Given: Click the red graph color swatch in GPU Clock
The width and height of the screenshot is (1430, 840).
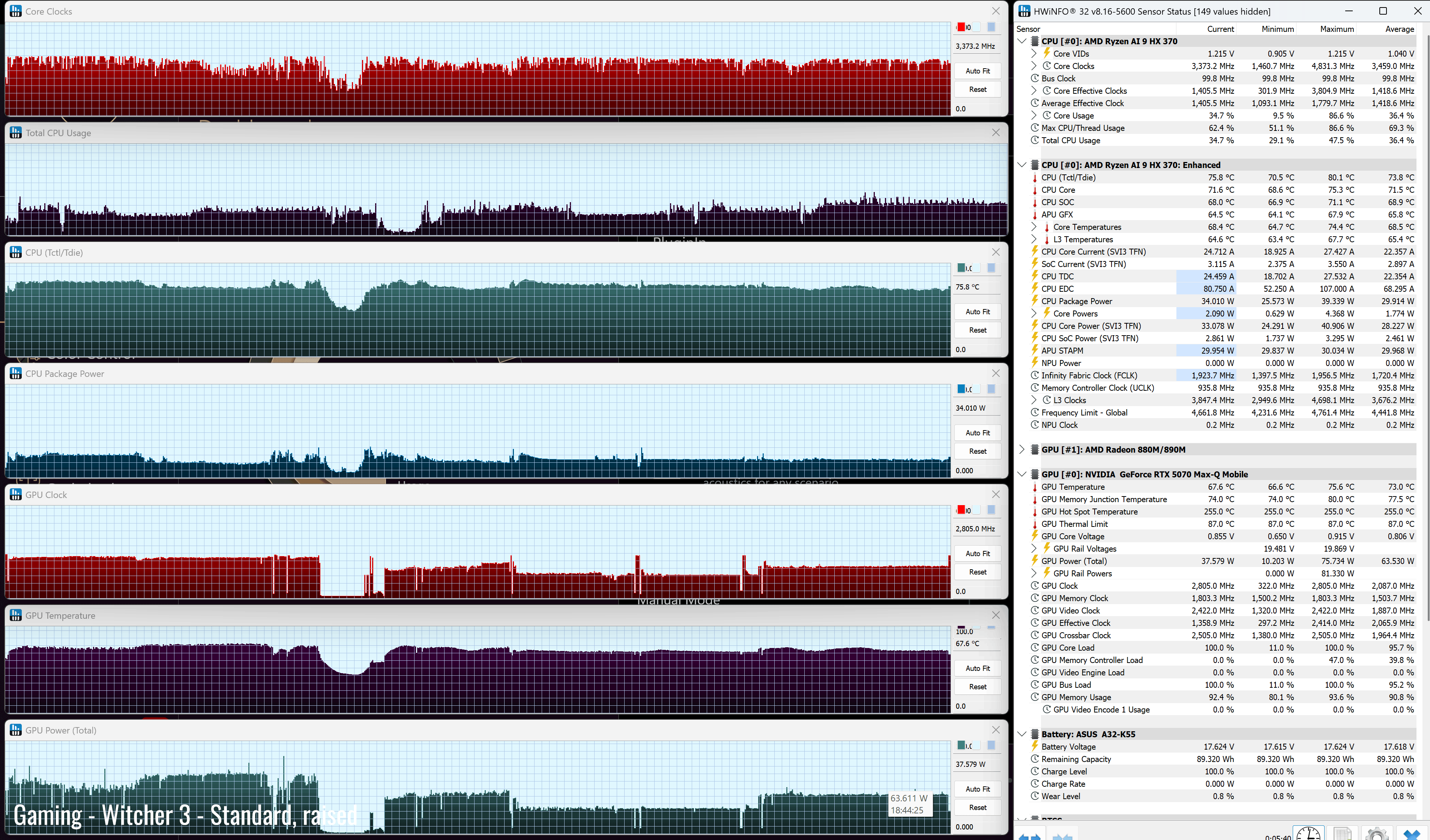Looking at the screenshot, I should pos(961,509).
